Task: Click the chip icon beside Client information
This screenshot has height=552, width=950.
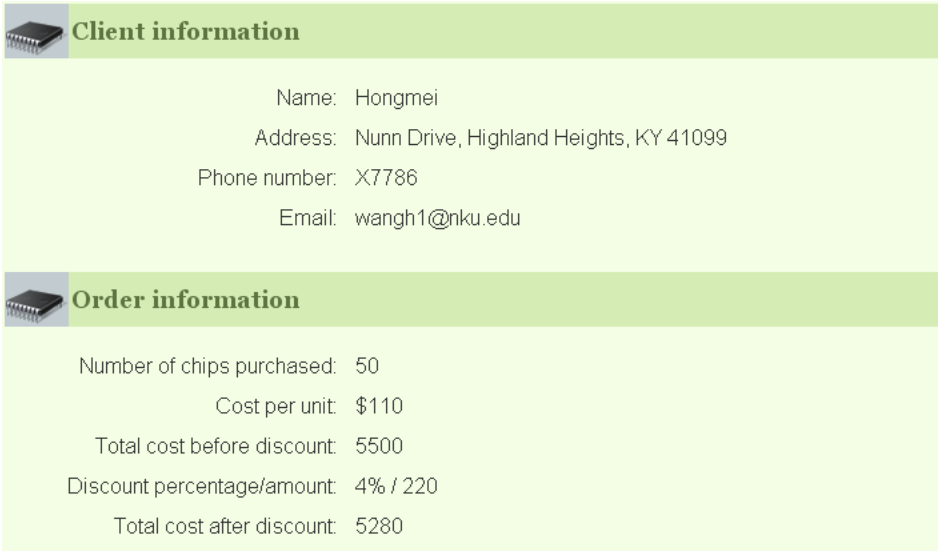Action: [x=36, y=32]
